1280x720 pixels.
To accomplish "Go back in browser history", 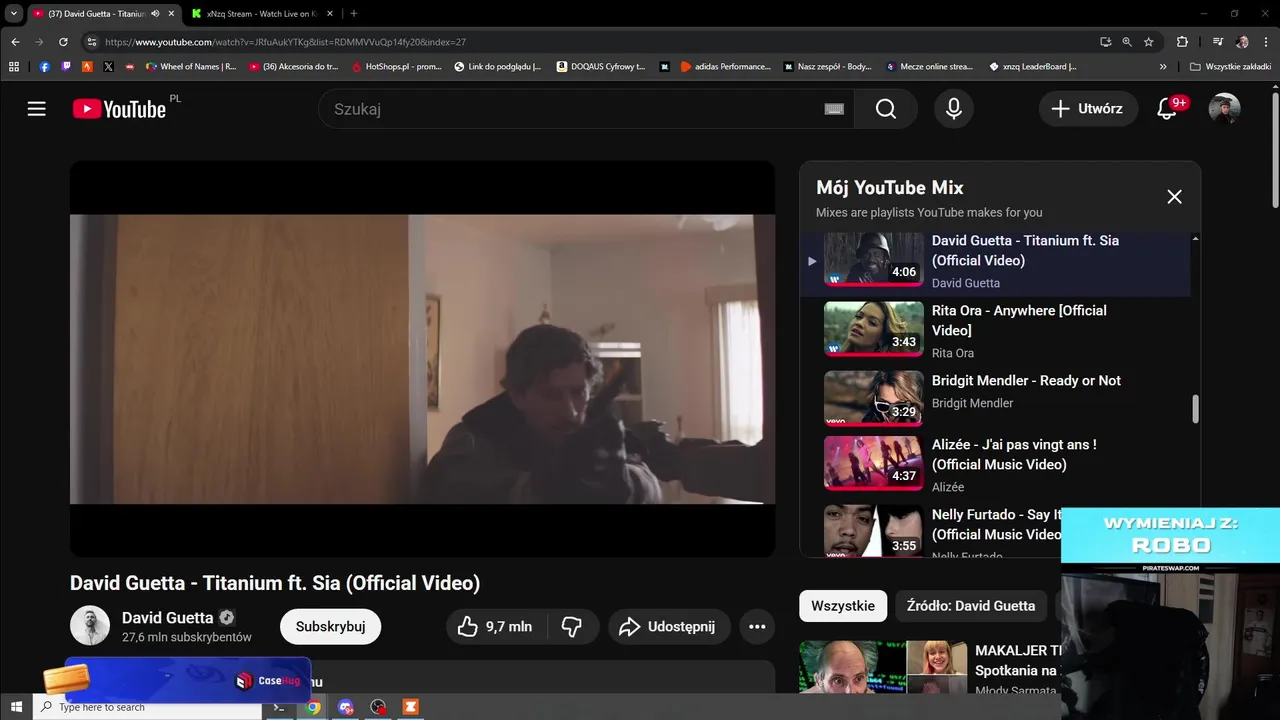I will 15,42.
